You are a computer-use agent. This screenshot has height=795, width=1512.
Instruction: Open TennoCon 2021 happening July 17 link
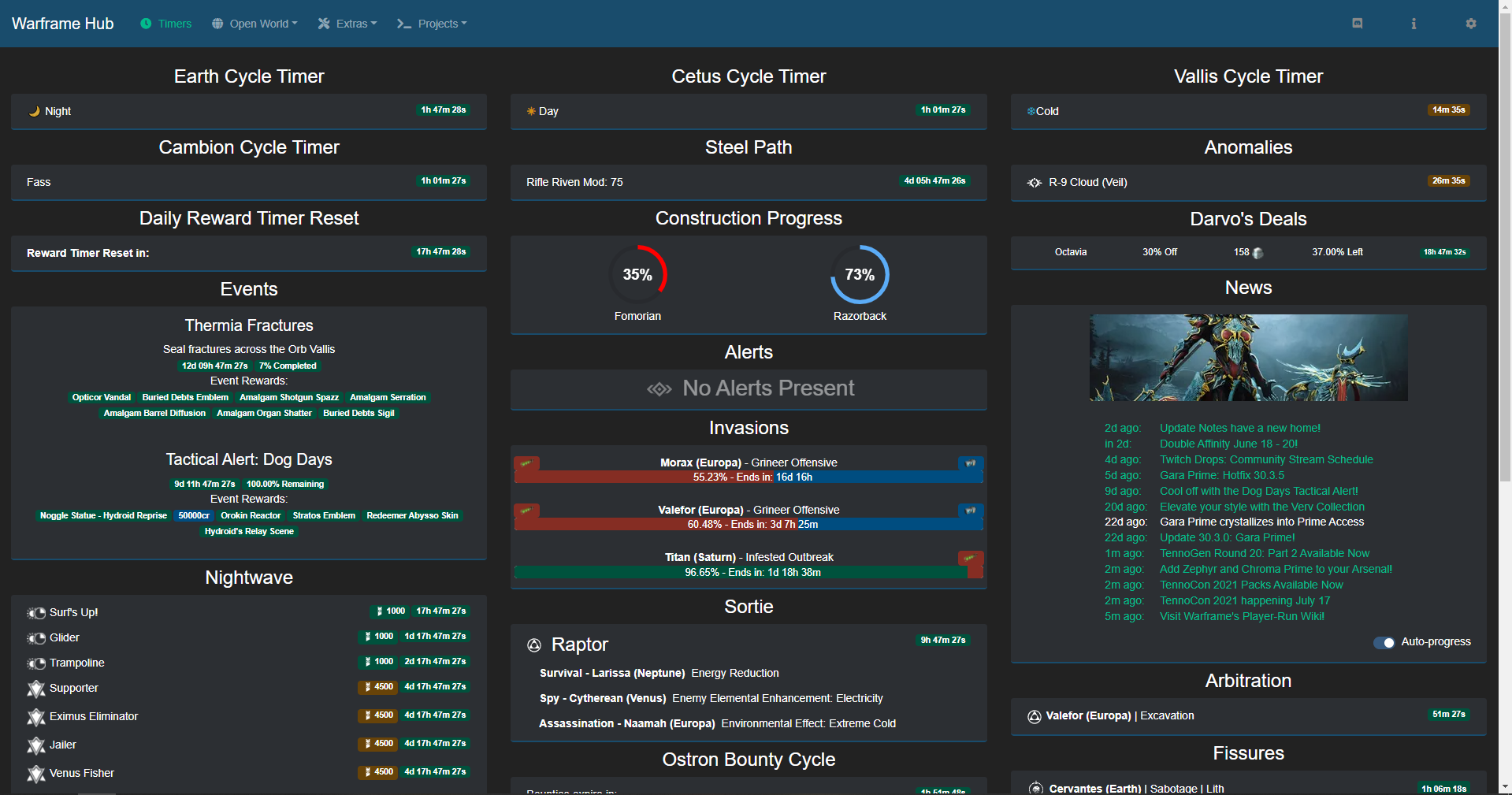1245,601
